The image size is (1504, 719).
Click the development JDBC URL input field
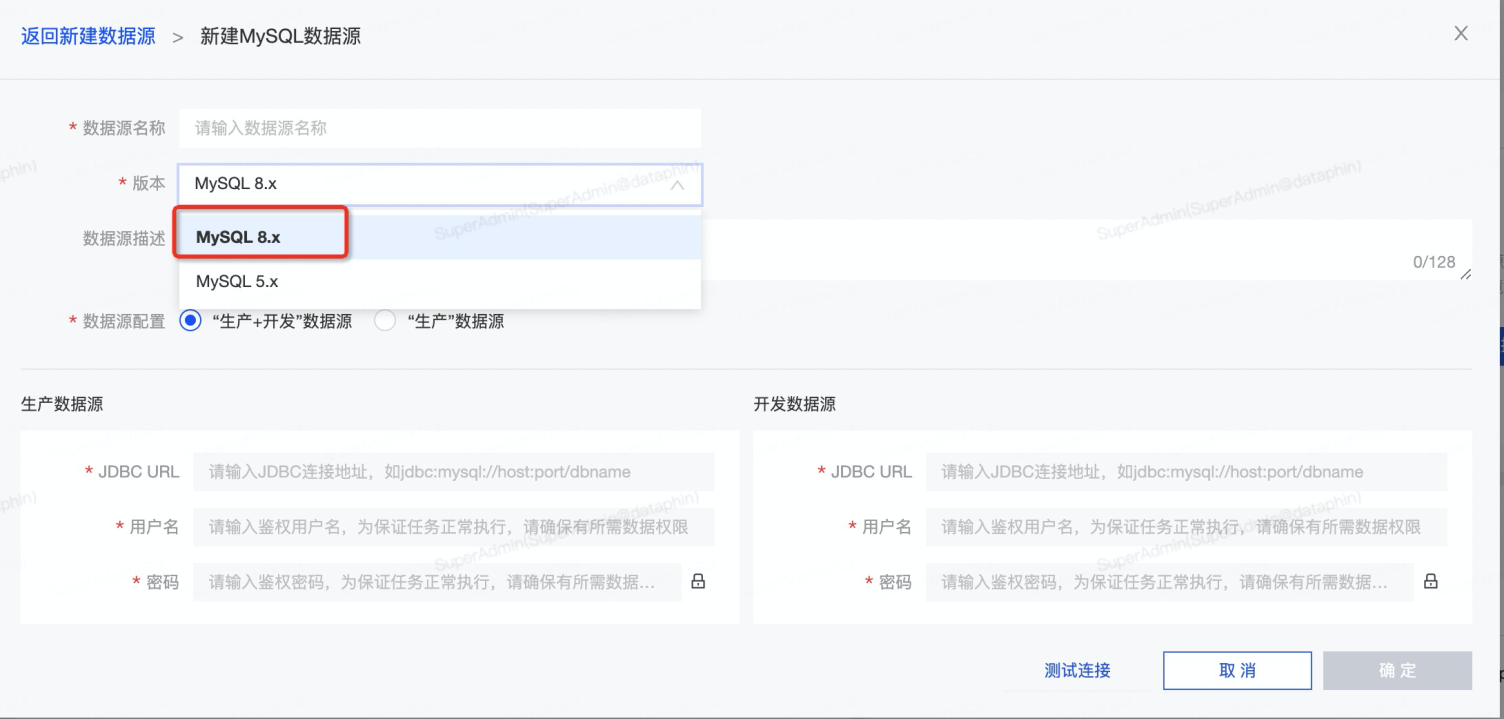click(x=1186, y=471)
